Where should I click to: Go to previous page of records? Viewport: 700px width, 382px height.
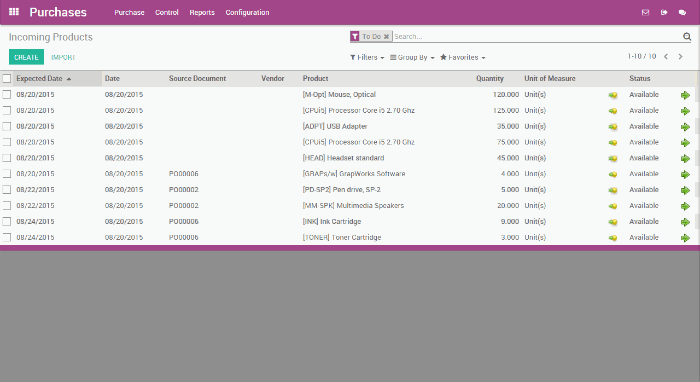(666, 57)
